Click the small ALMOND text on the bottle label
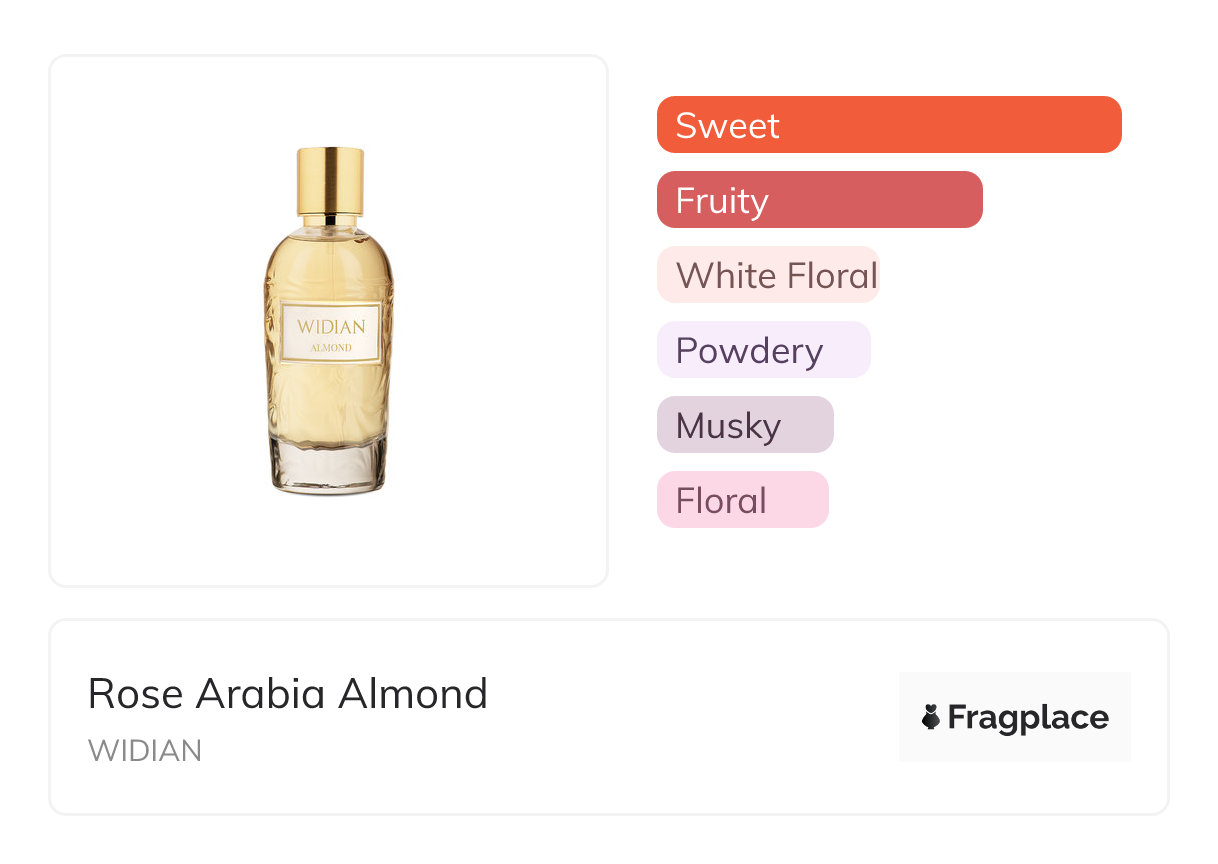Image resolution: width=1218 pixels, height=864 pixels. click(331, 347)
